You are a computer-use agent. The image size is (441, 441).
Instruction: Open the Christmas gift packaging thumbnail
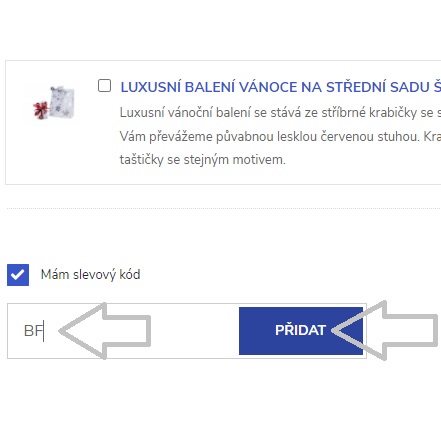click(x=54, y=103)
